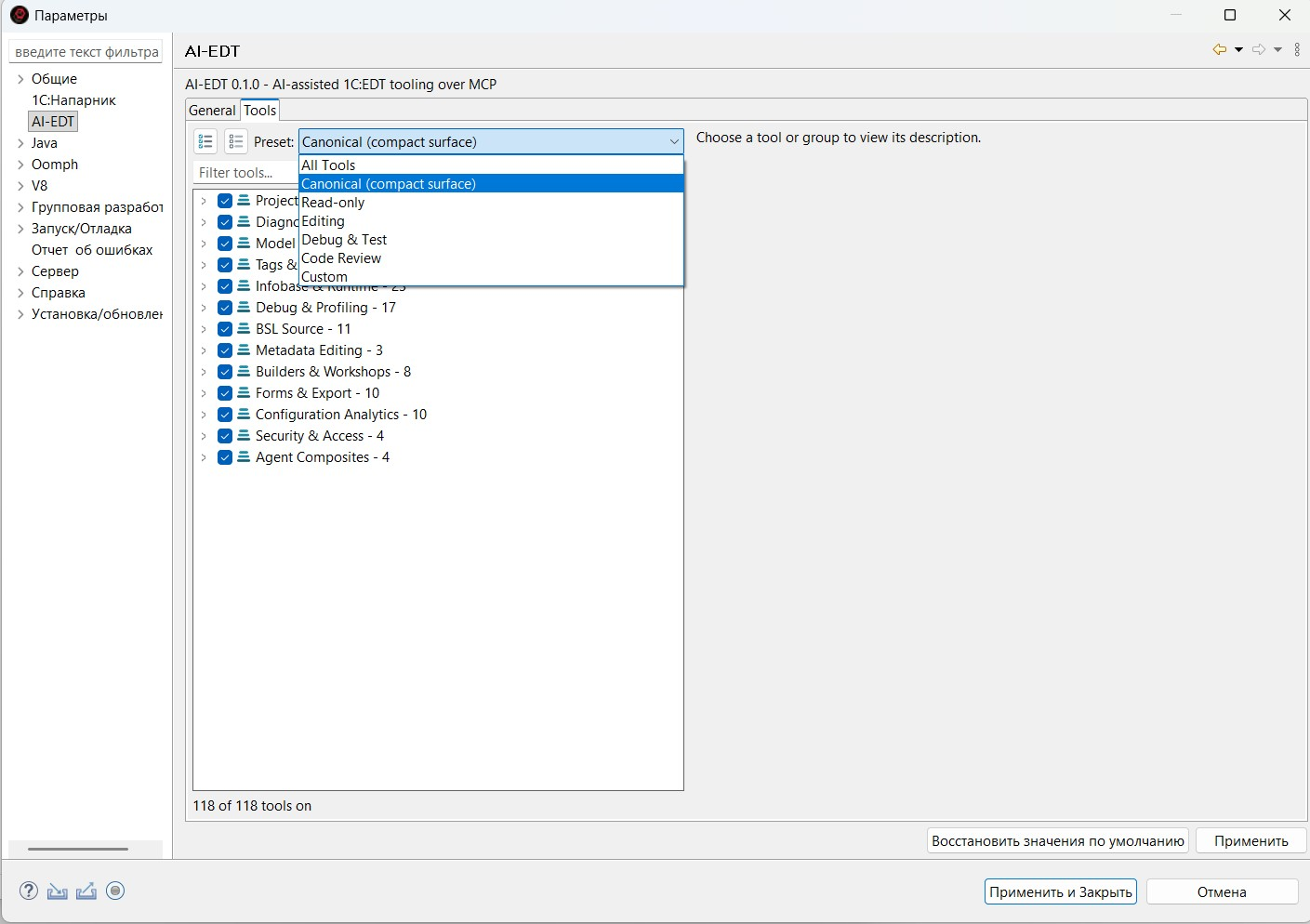Expand the Agent Composites group
The width and height of the screenshot is (1310, 924).
pos(204,457)
